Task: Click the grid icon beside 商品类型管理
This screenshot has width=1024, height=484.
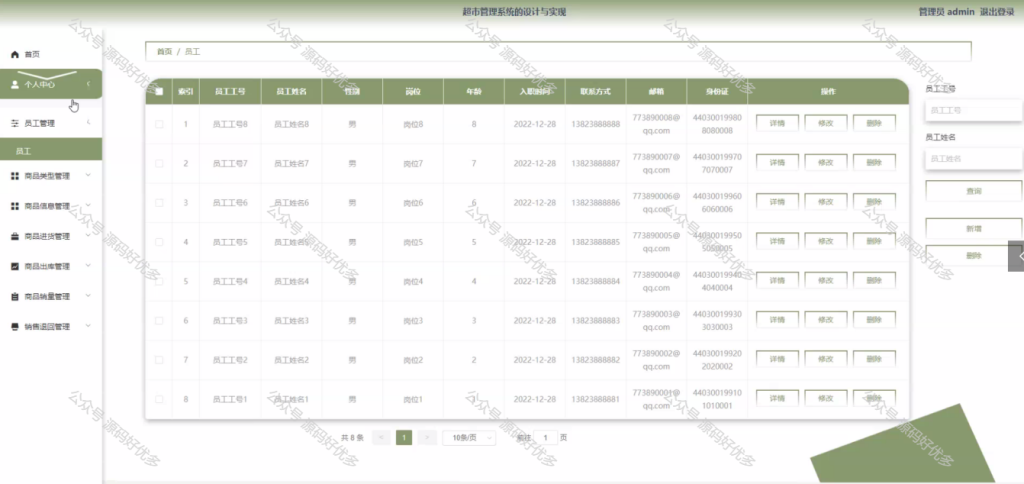Action: pyautogui.click(x=15, y=176)
